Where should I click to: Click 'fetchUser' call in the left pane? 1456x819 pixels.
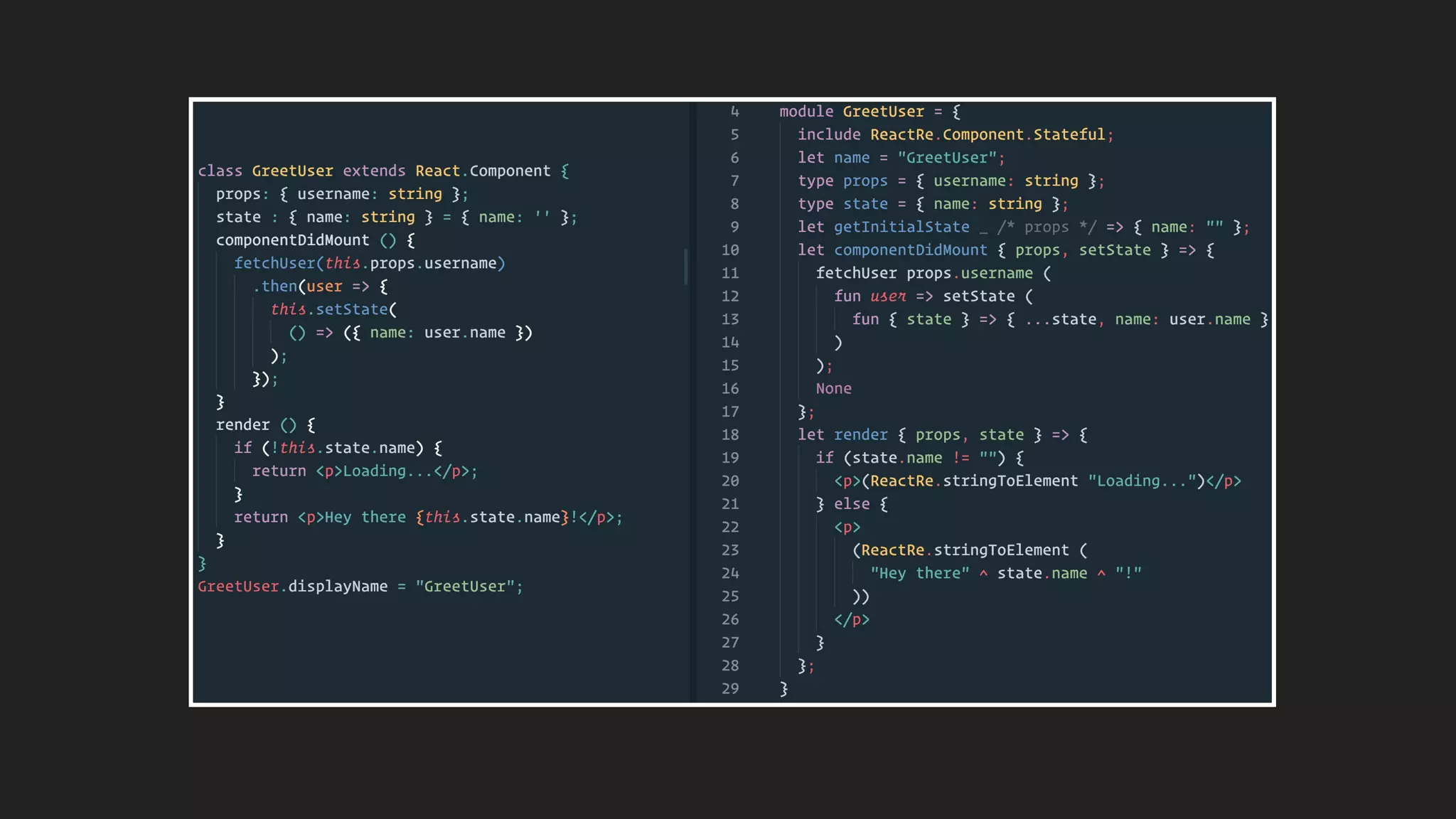(274, 264)
